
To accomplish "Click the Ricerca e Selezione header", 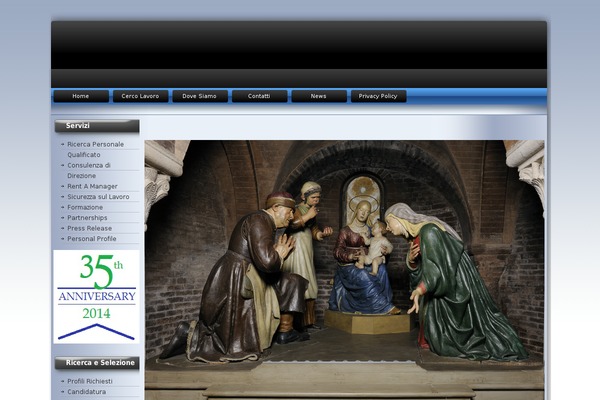I will [96, 363].
